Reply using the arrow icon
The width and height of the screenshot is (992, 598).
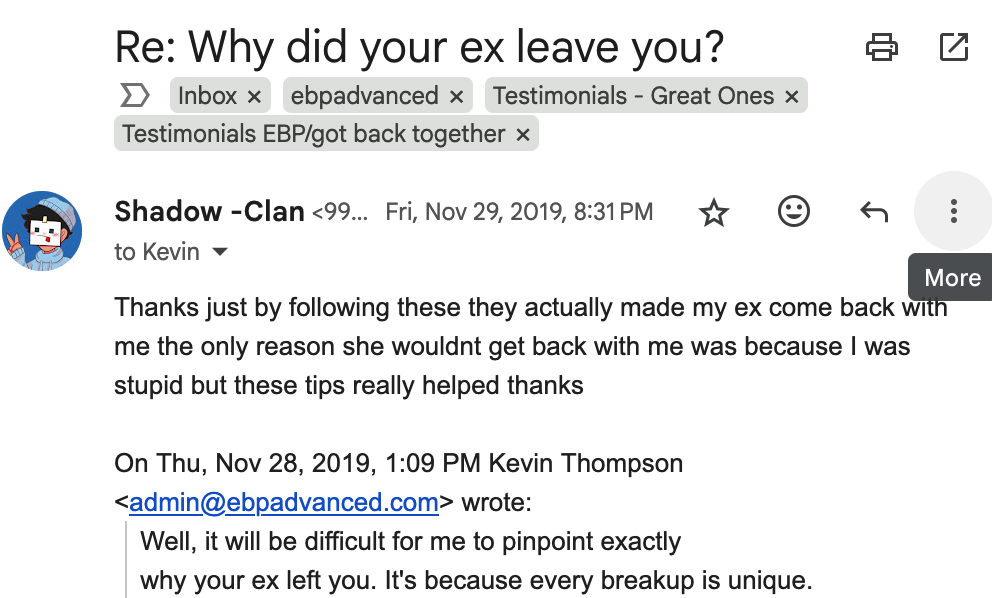pyautogui.click(x=874, y=211)
